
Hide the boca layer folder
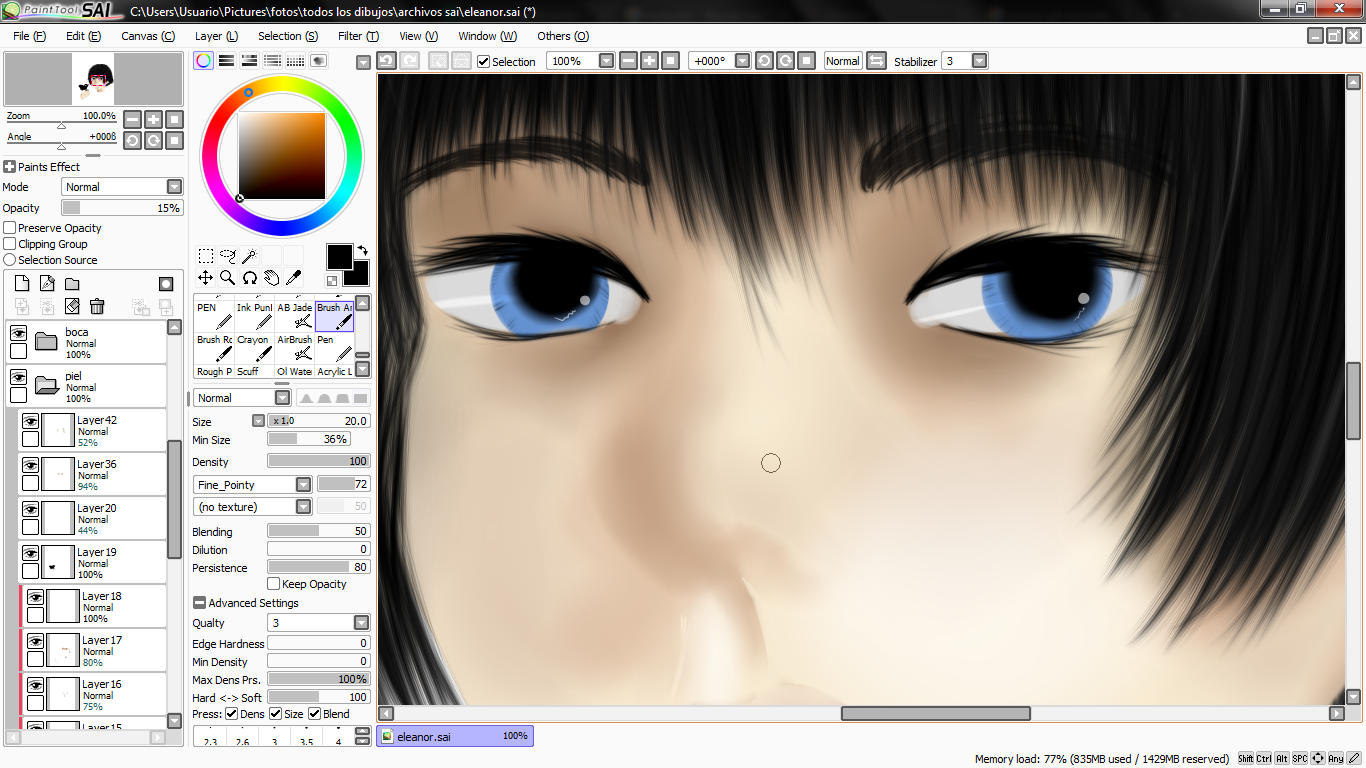(x=18, y=333)
